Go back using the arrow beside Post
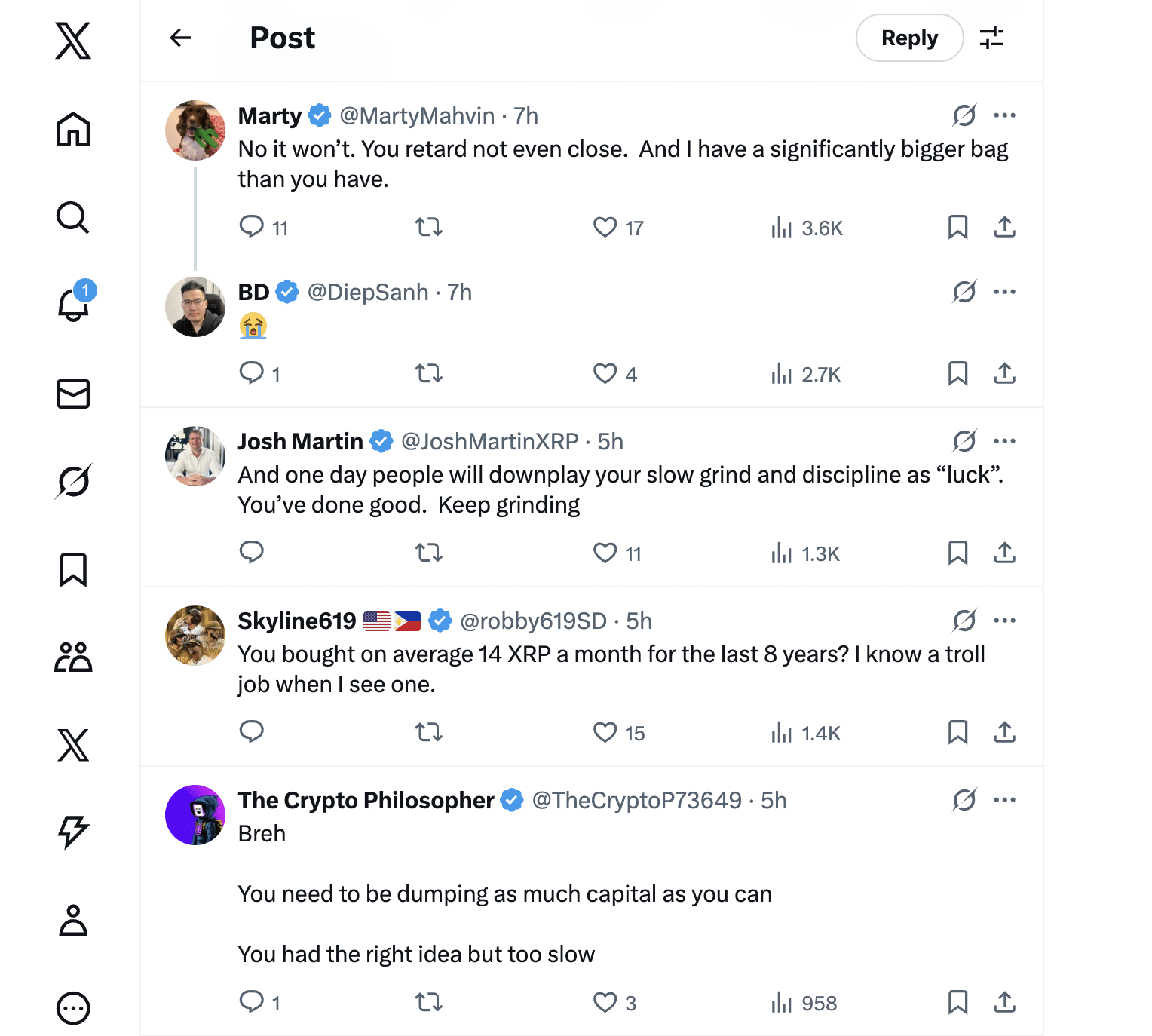Viewport: 1152px width, 1036px height. coord(181,38)
